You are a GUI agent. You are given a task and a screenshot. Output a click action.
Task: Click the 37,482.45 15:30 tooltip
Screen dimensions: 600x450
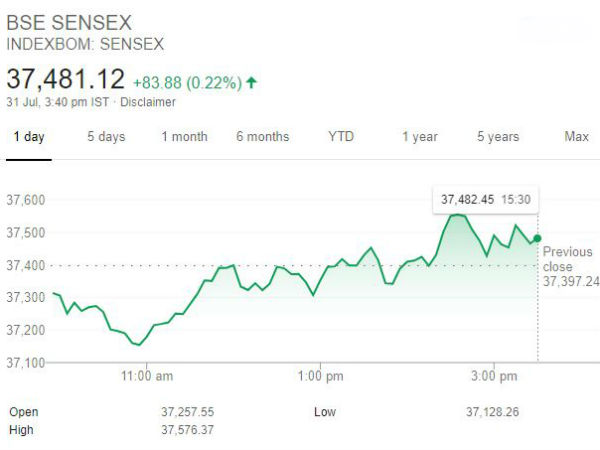click(x=486, y=200)
